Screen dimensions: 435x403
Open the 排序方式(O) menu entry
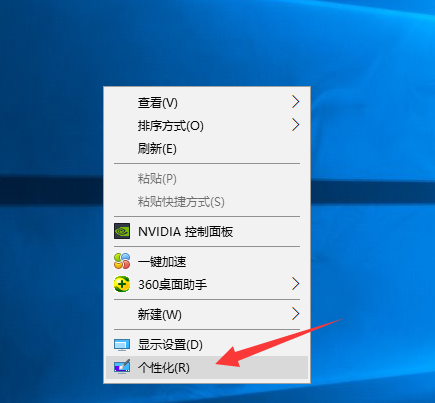point(207,126)
